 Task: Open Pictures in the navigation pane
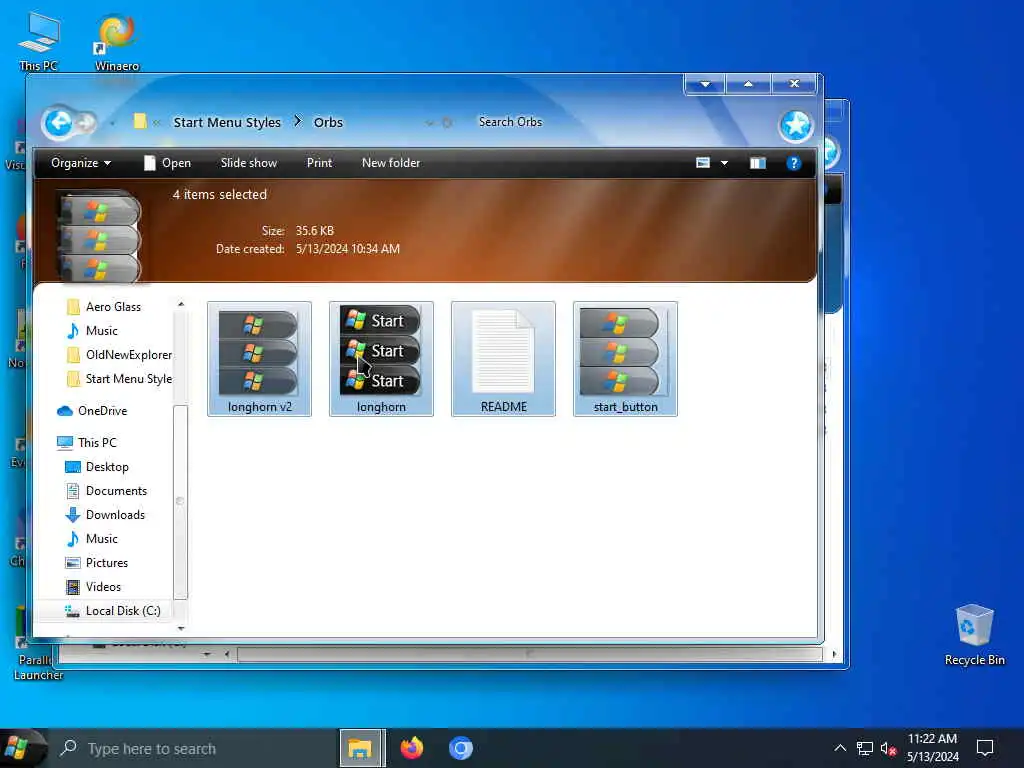(x=97, y=563)
